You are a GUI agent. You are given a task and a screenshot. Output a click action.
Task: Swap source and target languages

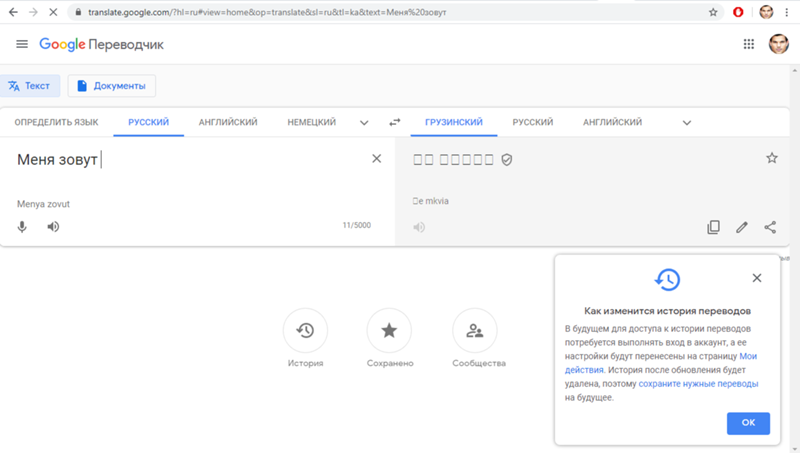(395, 122)
